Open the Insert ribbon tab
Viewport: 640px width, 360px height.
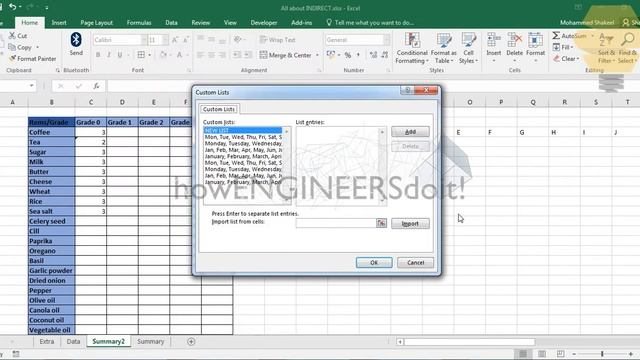tap(59, 23)
